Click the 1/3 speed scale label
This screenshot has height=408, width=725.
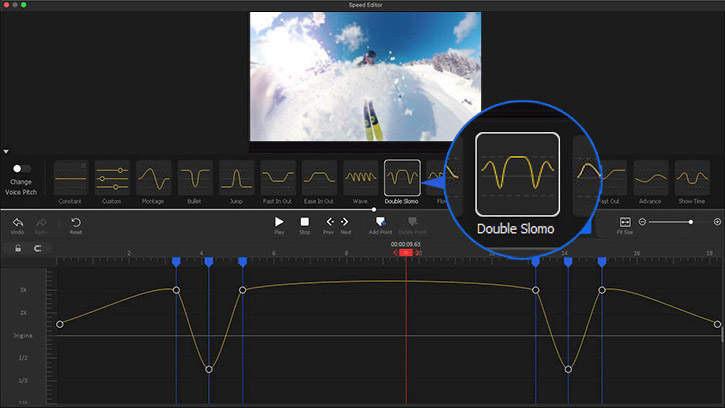[23, 380]
